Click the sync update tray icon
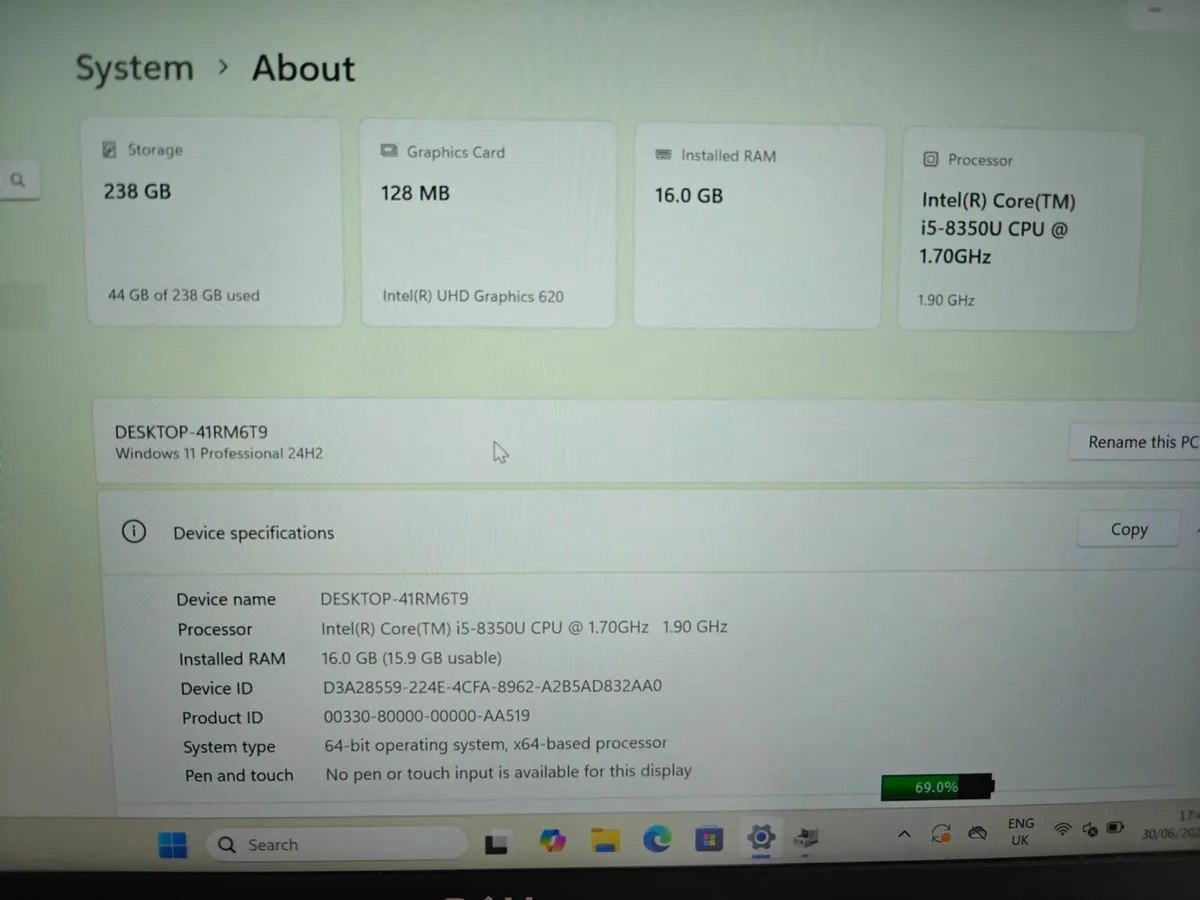Image resolution: width=1200 pixels, height=900 pixels. pos(940,832)
